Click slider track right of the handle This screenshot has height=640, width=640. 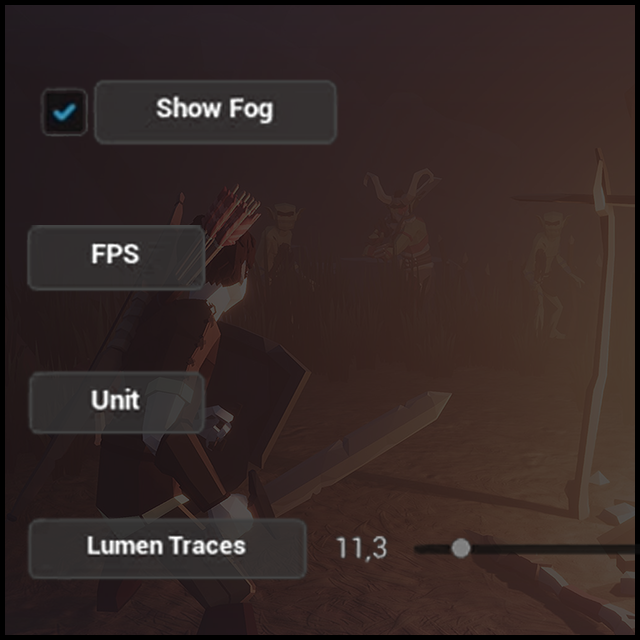[x=553, y=549]
